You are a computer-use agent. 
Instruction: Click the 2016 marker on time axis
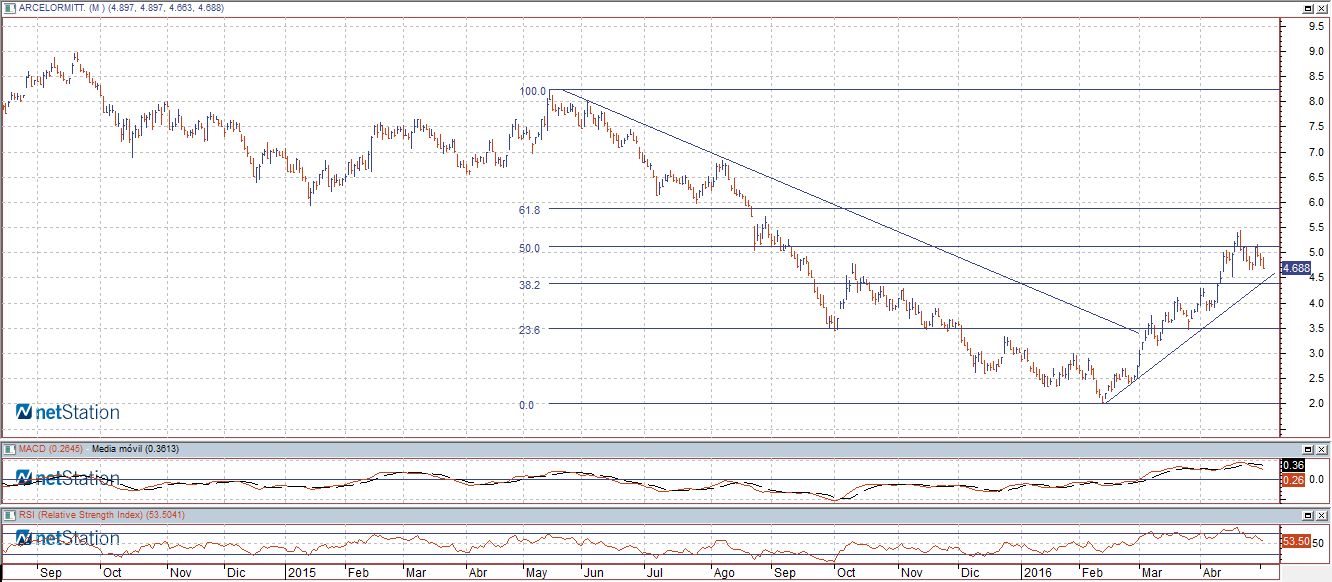tap(1036, 574)
